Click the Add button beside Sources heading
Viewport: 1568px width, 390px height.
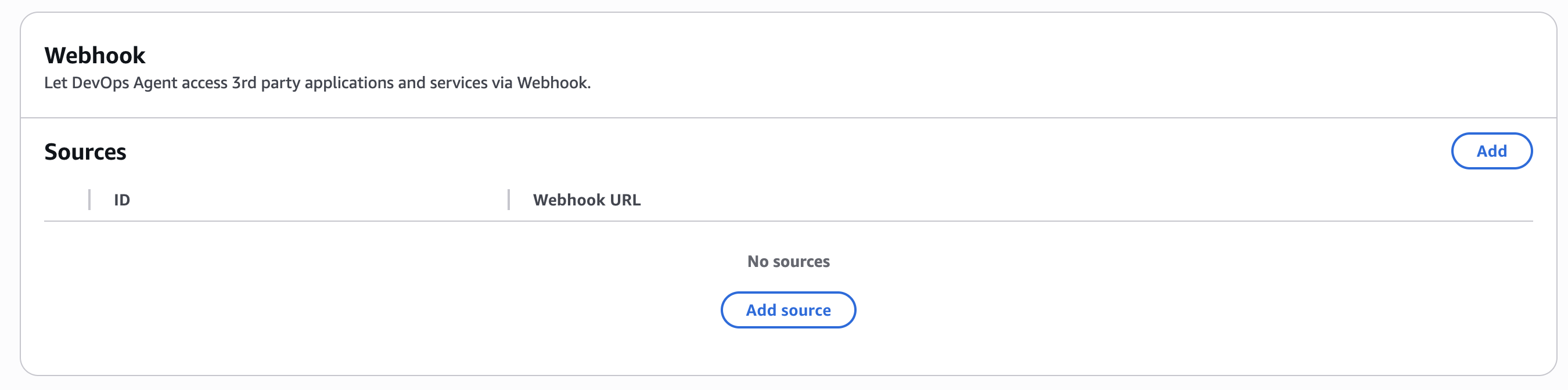point(1491,151)
